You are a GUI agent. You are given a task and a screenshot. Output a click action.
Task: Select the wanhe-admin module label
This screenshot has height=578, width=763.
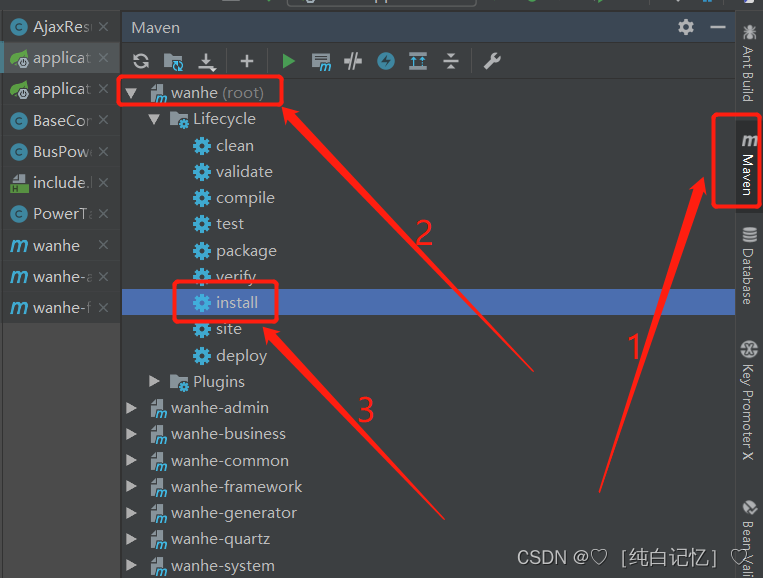click(220, 408)
